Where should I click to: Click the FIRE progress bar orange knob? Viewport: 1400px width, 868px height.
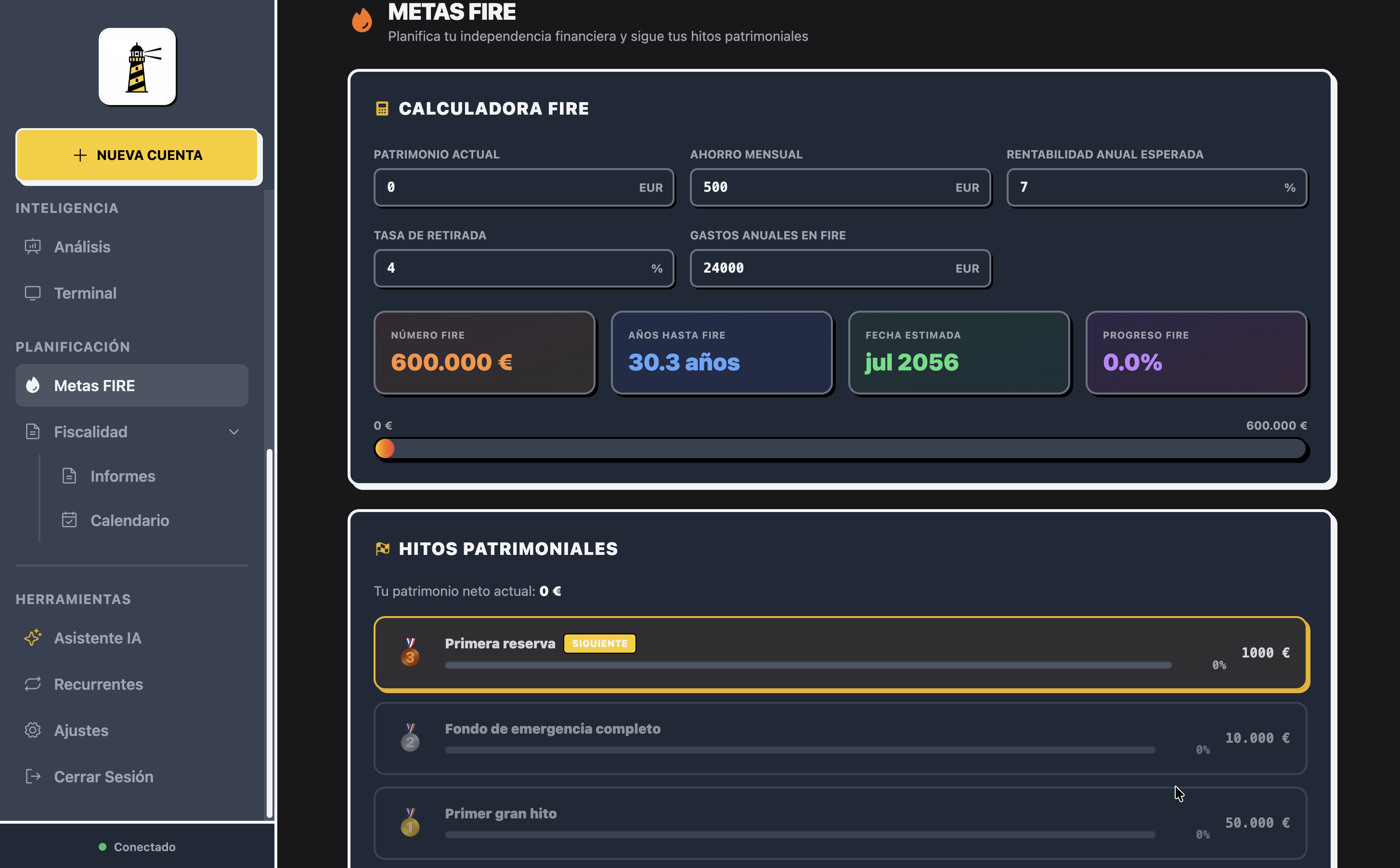[x=385, y=448]
